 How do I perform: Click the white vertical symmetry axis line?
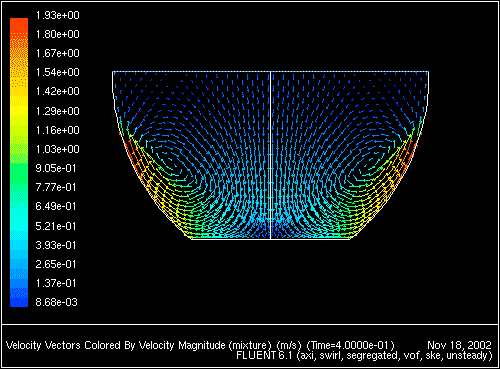coord(270,155)
